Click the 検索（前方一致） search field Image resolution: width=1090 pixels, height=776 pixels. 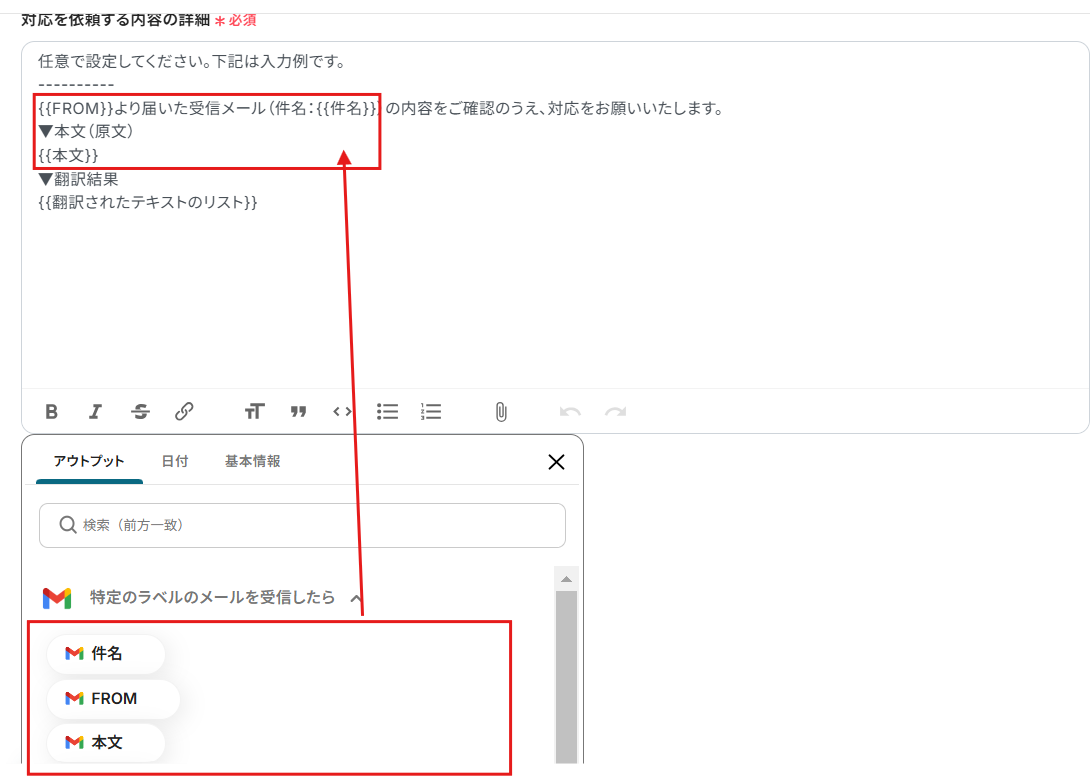pyautogui.click(x=301, y=525)
